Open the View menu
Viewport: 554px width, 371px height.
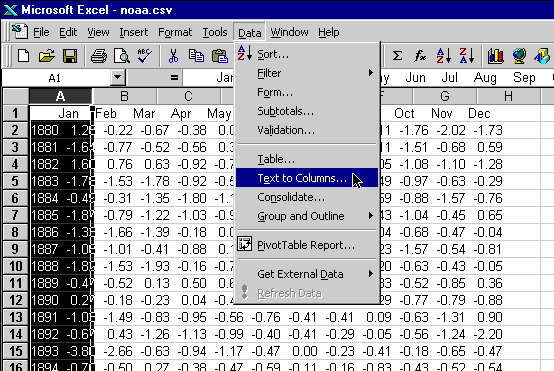(x=98, y=32)
